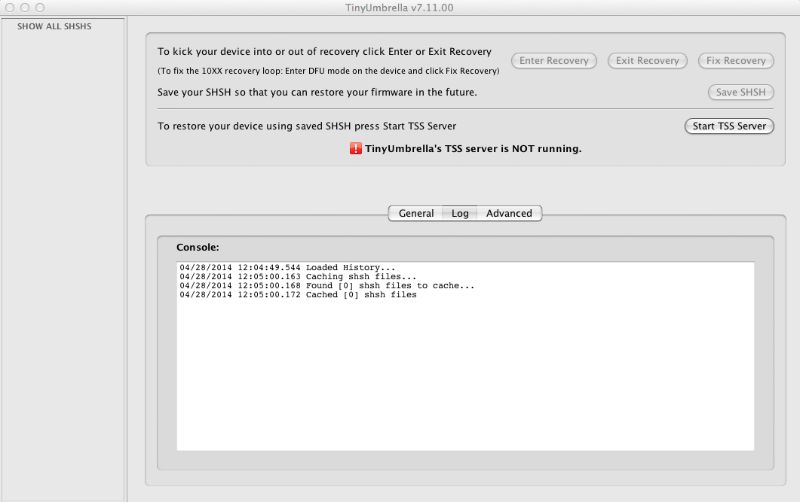
Task: Hit the Fix Recovery button
Action: tap(736, 61)
